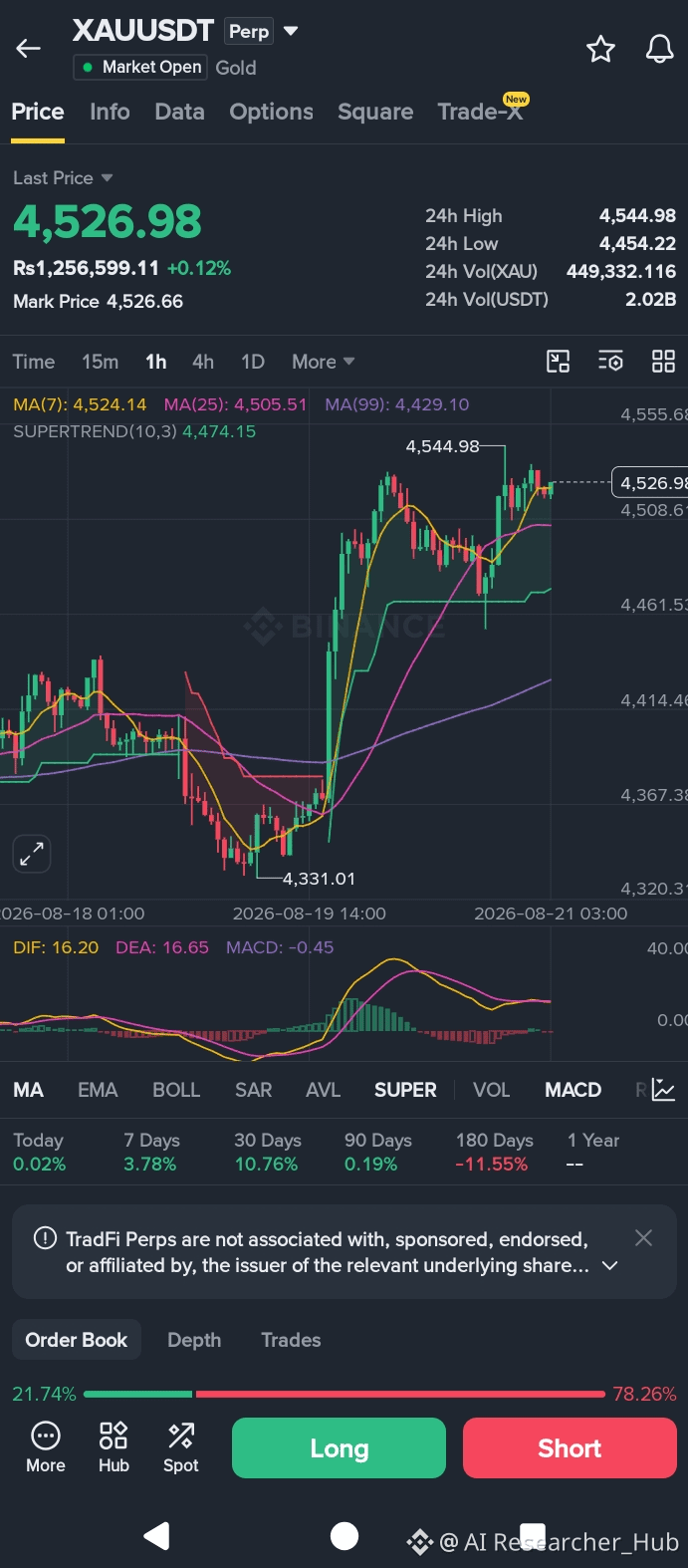Image resolution: width=688 pixels, height=1568 pixels.
Task: Select 1h chart interval
Action: 156,362
